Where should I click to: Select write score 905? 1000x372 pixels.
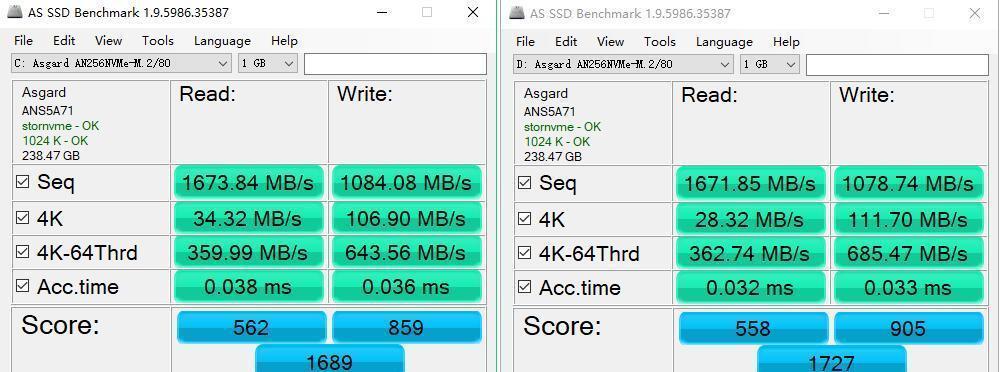click(908, 328)
